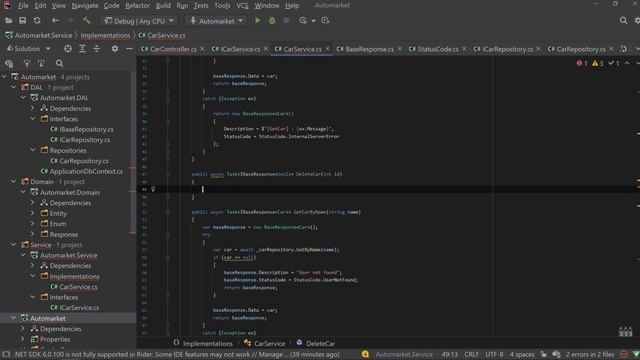640x360 pixels.
Task: Click the Build hammer icon
Action: (x=86, y=20)
